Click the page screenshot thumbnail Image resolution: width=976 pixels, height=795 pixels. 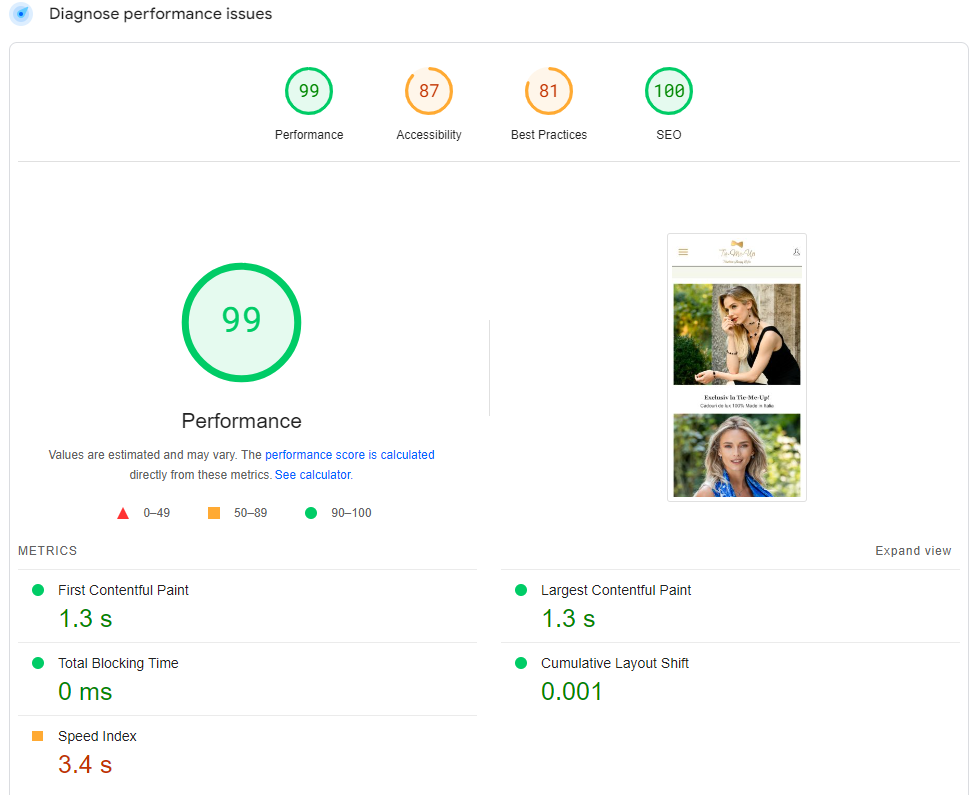(737, 367)
